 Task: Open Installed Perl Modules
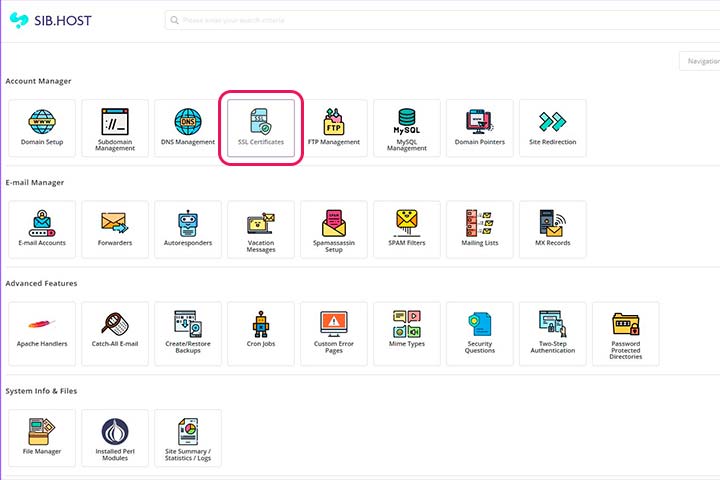pyautogui.click(x=115, y=438)
